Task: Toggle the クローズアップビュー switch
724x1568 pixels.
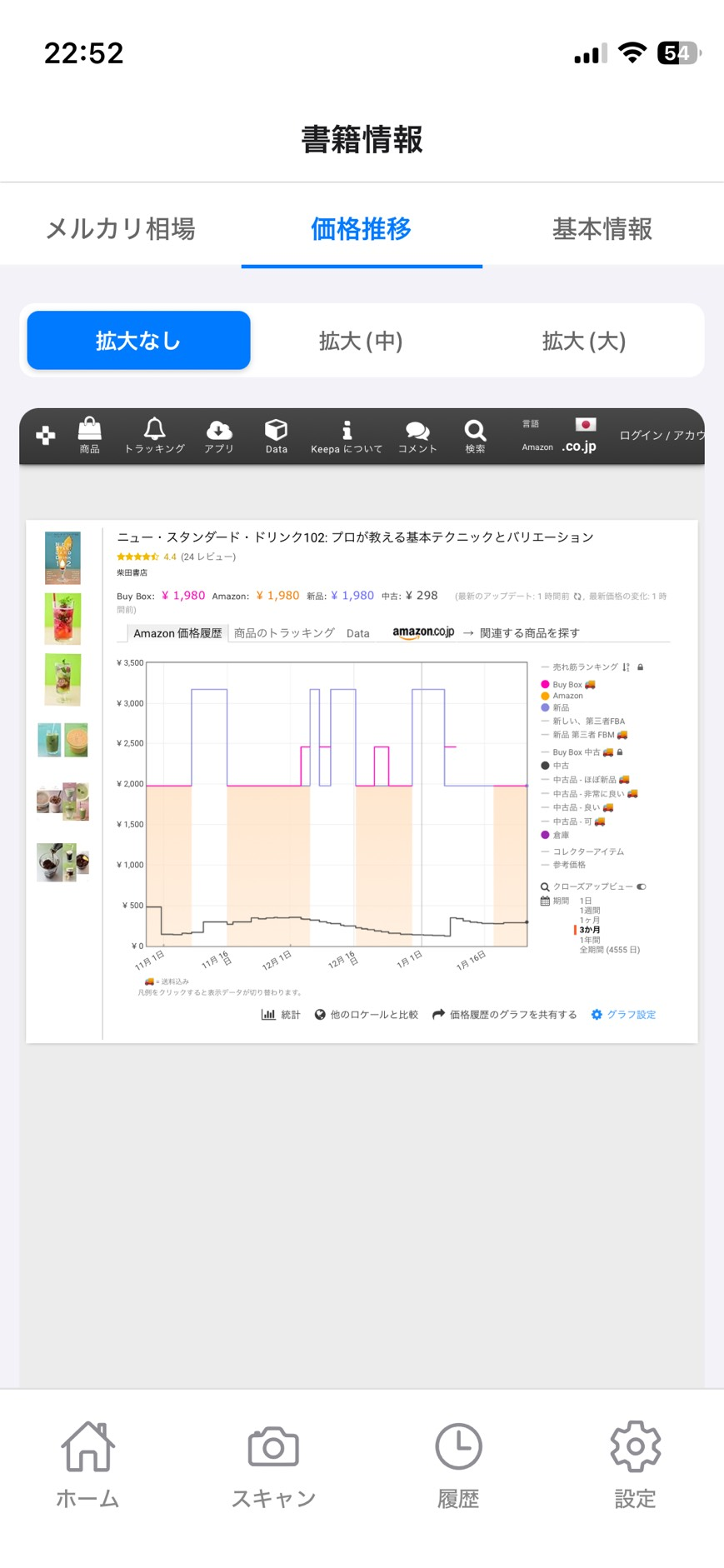Action: click(642, 886)
